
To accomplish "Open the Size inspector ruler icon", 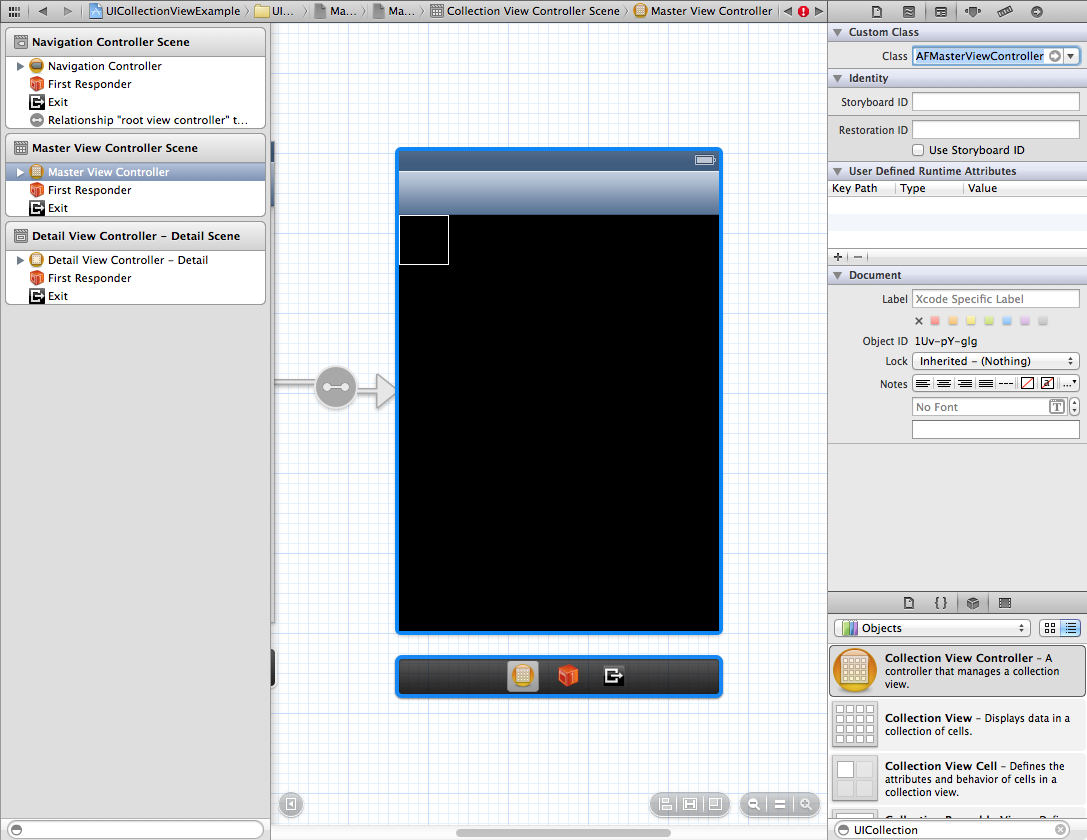I will [1004, 12].
